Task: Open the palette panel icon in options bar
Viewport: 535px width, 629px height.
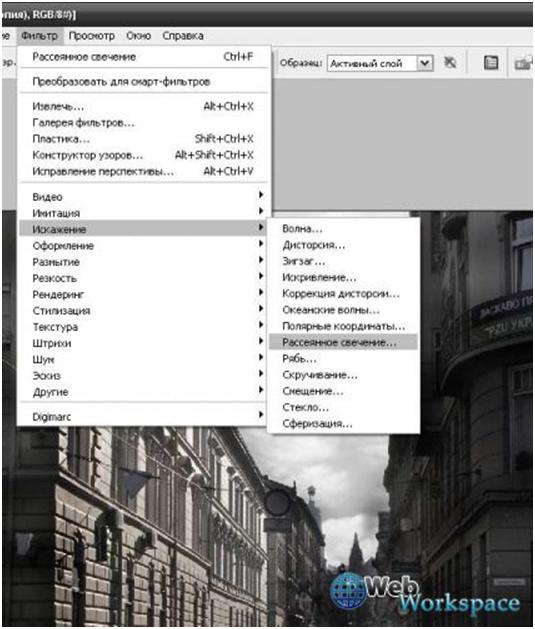Action: 491,63
